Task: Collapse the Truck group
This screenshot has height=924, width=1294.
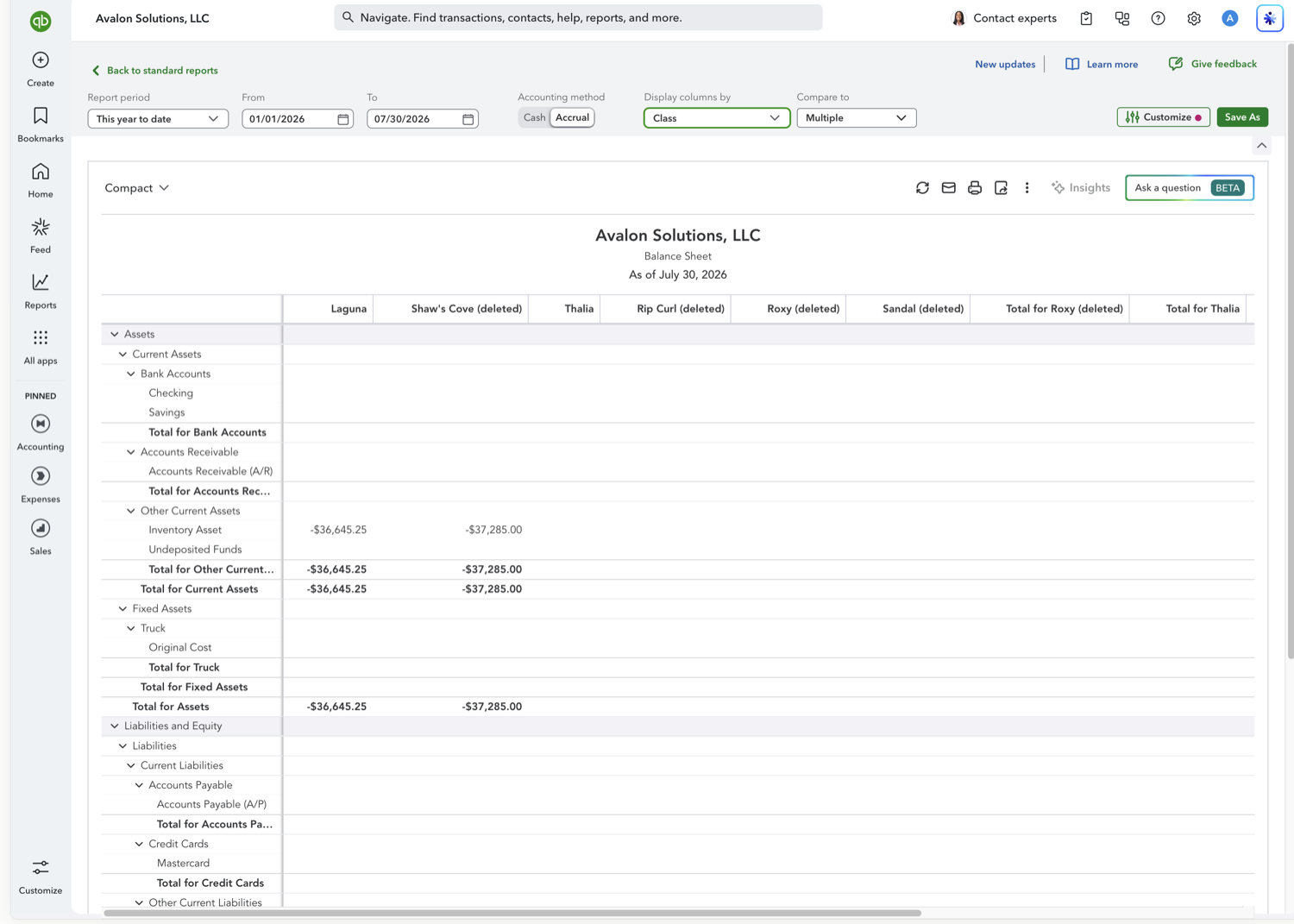Action: coord(131,628)
